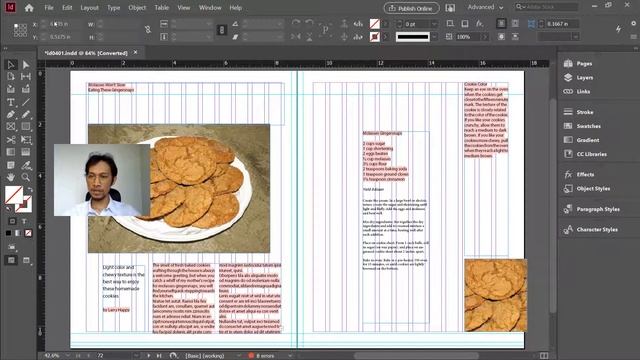The width and height of the screenshot is (640, 360).
Task: Toggle split layout view button
Action: click(x=544, y=356)
